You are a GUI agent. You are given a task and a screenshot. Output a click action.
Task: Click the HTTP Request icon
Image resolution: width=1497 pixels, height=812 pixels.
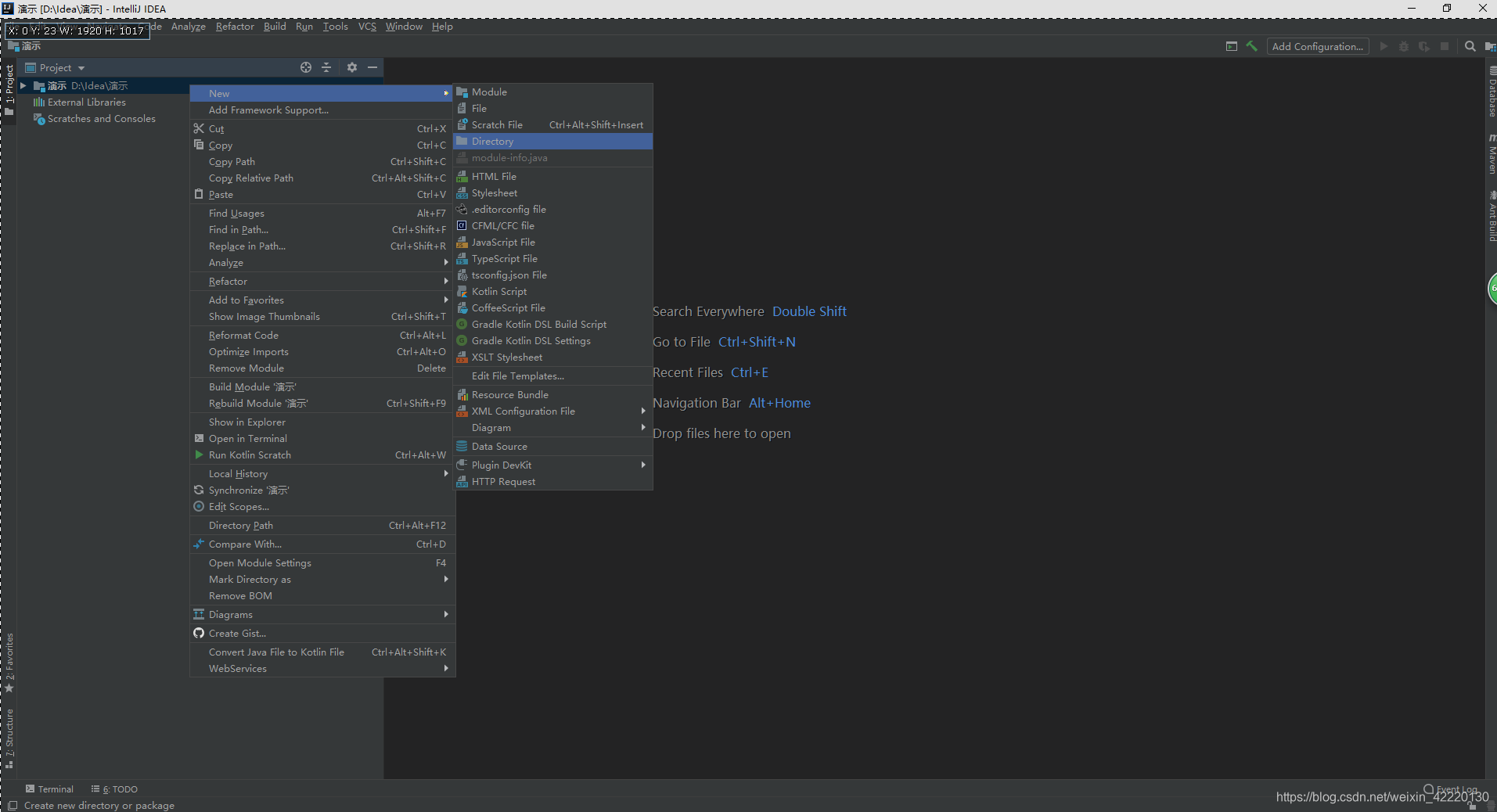[x=462, y=482]
